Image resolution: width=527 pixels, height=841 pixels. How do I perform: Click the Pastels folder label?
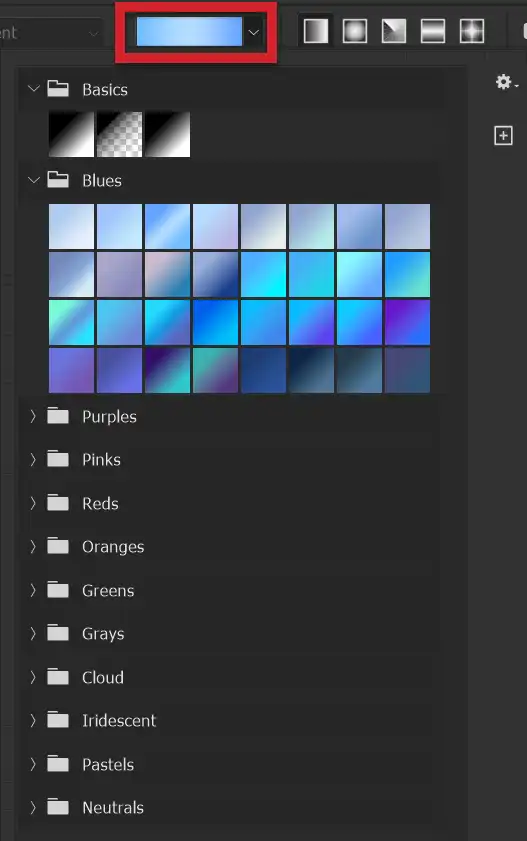click(108, 764)
